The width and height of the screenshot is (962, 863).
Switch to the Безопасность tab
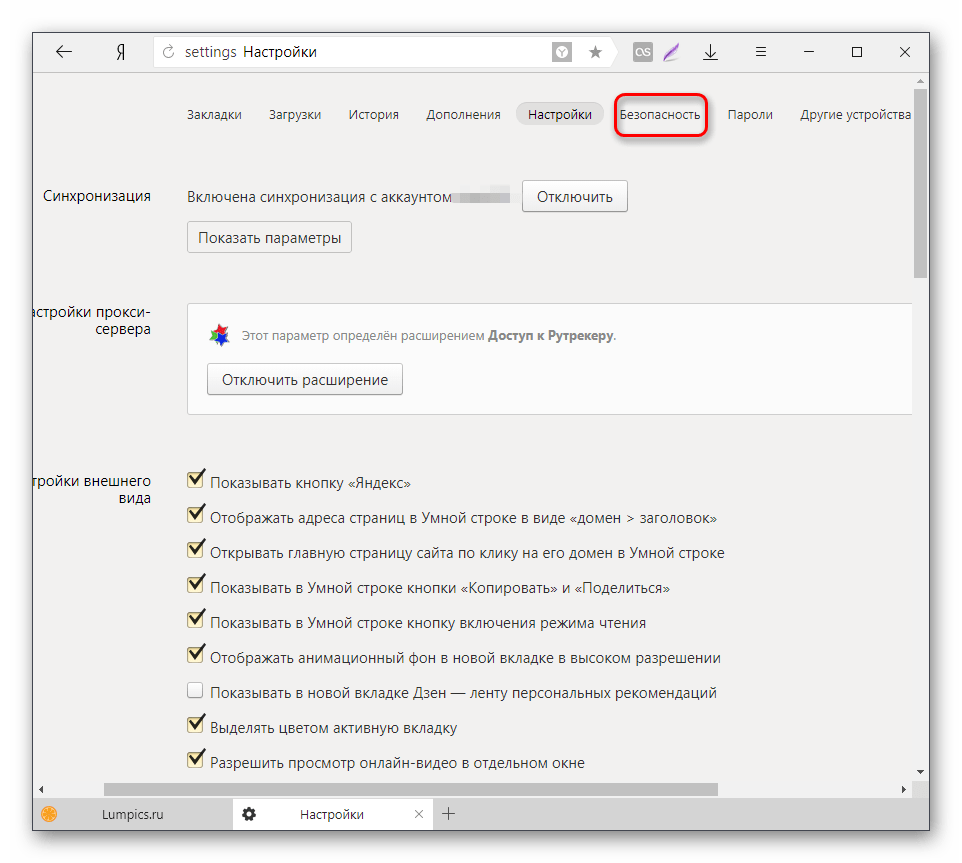[x=660, y=115]
